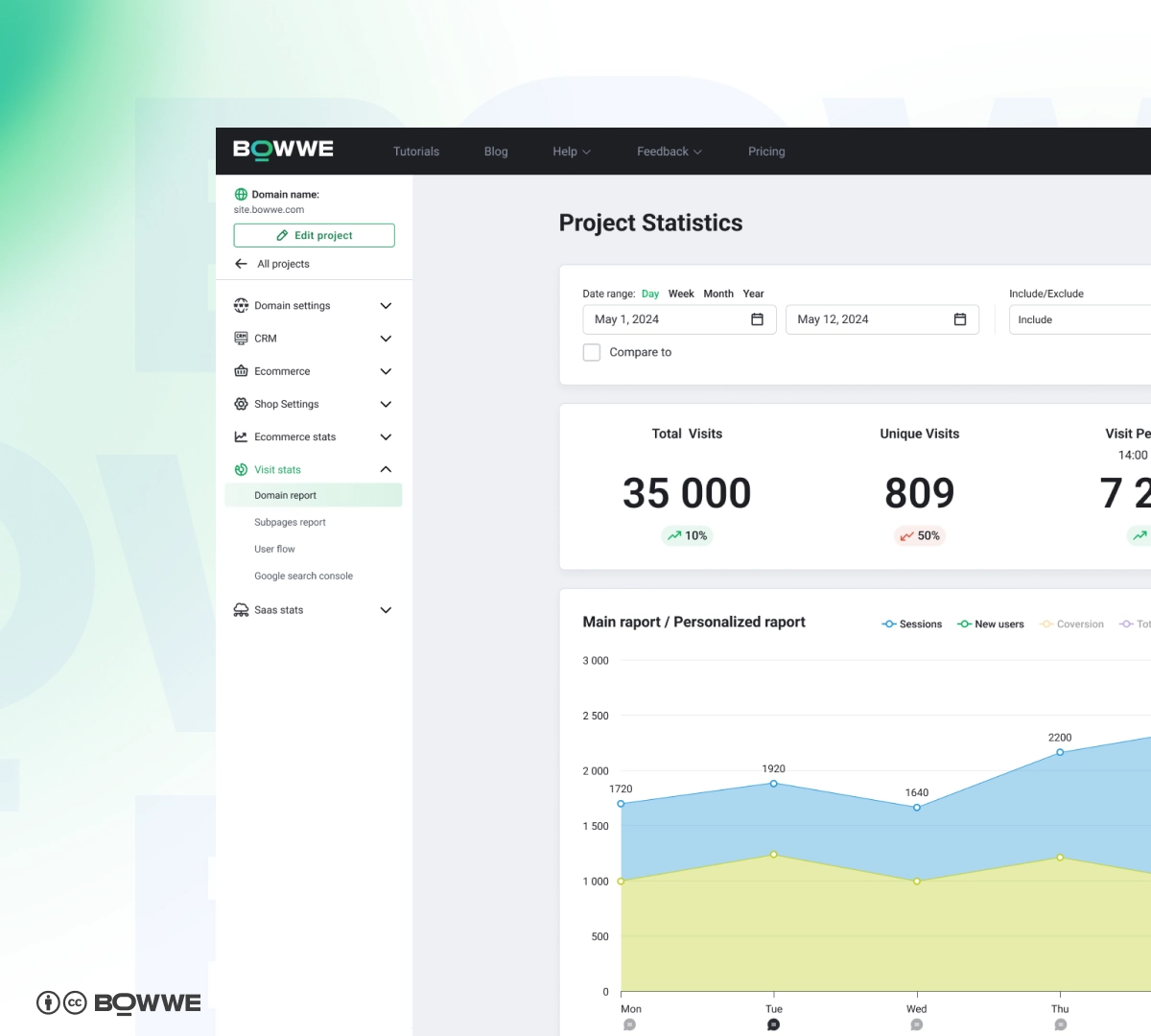The width and height of the screenshot is (1151, 1036).
Task: Click the pencil icon in Edit project
Action: pyautogui.click(x=282, y=235)
